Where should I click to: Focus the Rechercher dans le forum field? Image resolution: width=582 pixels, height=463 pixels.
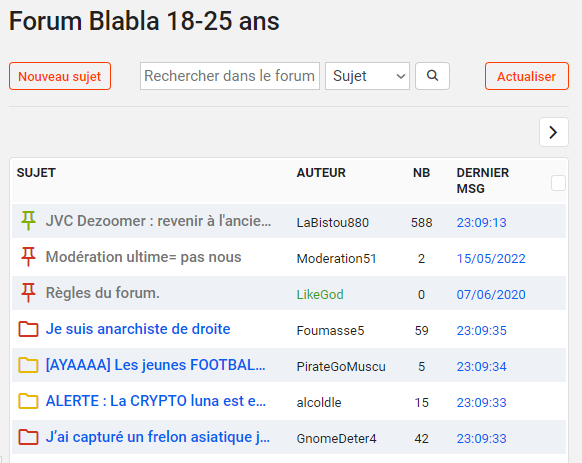(230, 76)
